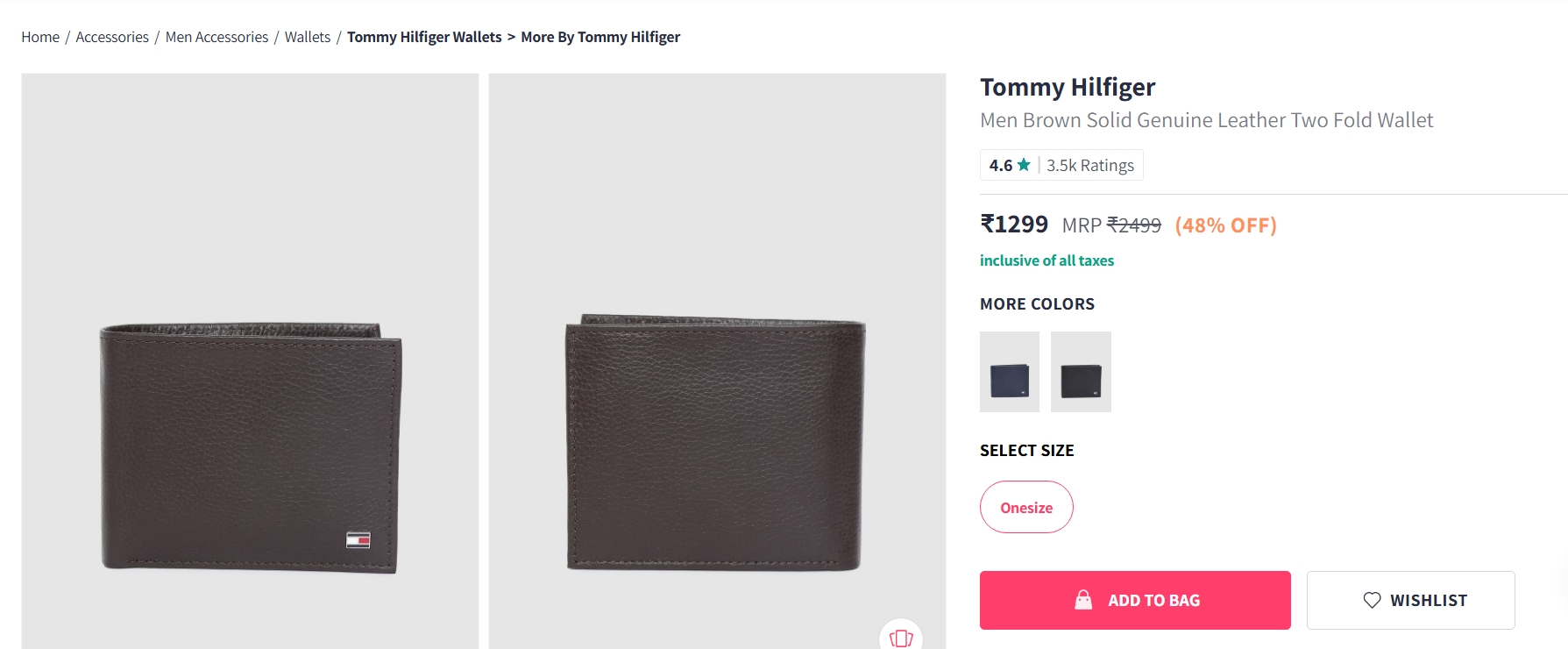Open the Accessories breadcrumb link
1568x649 pixels.
111,37
